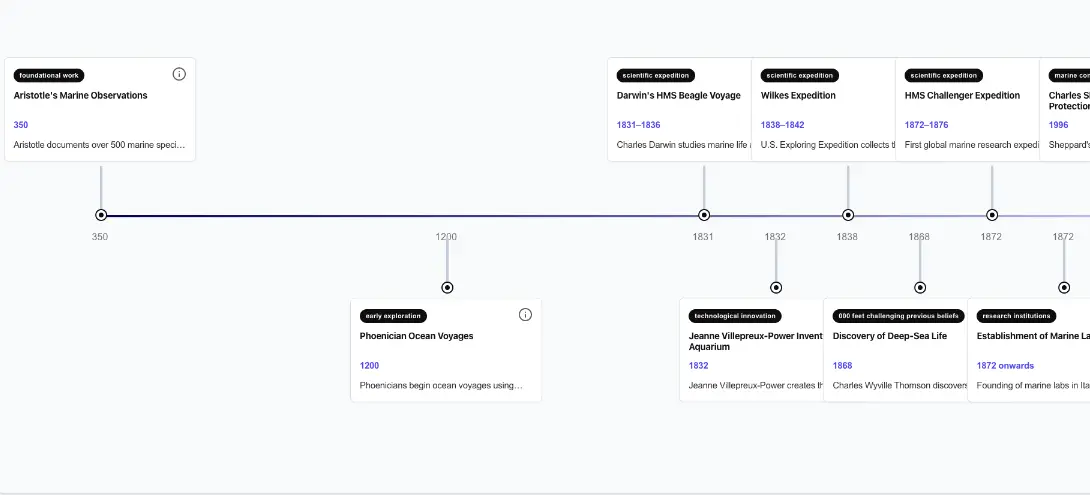Select timeline marker for Phoenician Ocean Voyages
1090x495 pixels.
click(447, 287)
